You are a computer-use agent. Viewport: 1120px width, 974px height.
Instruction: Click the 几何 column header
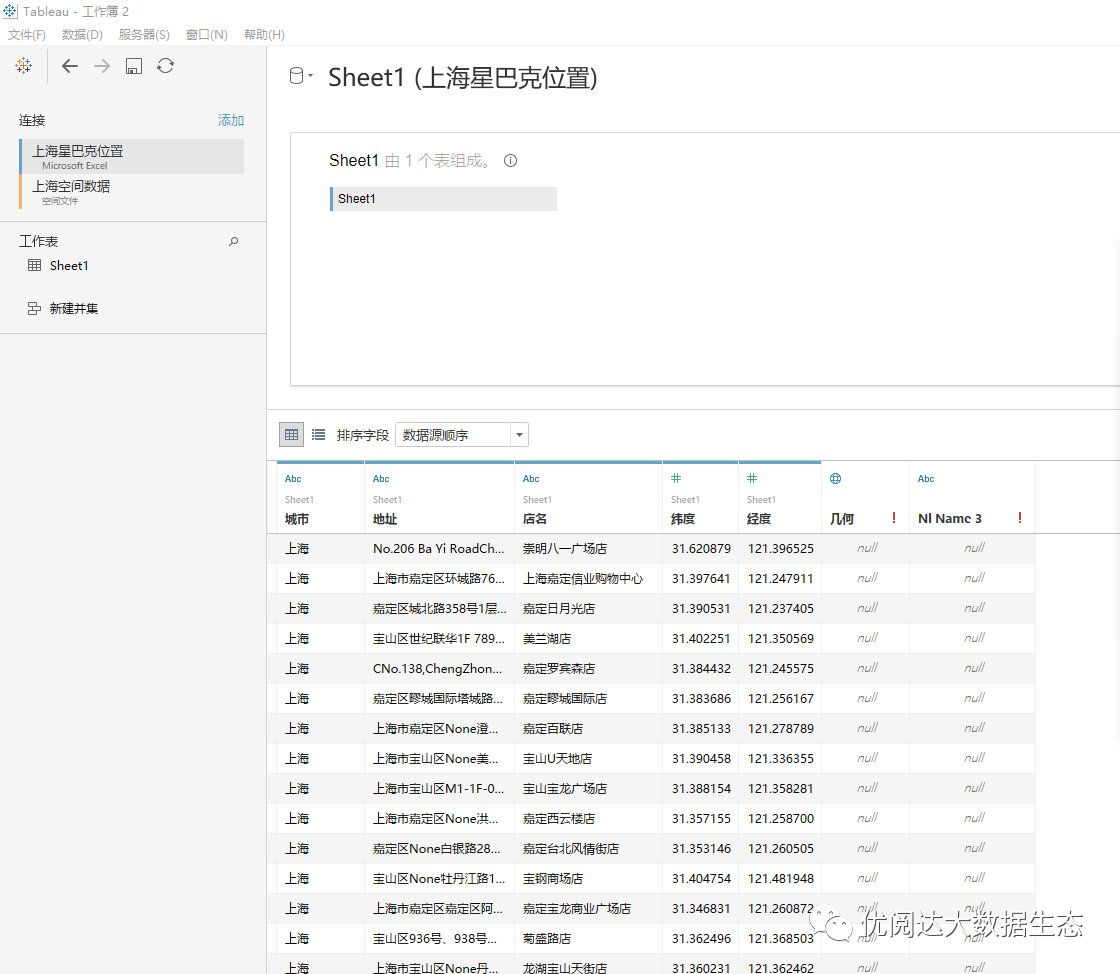[x=842, y=519]
